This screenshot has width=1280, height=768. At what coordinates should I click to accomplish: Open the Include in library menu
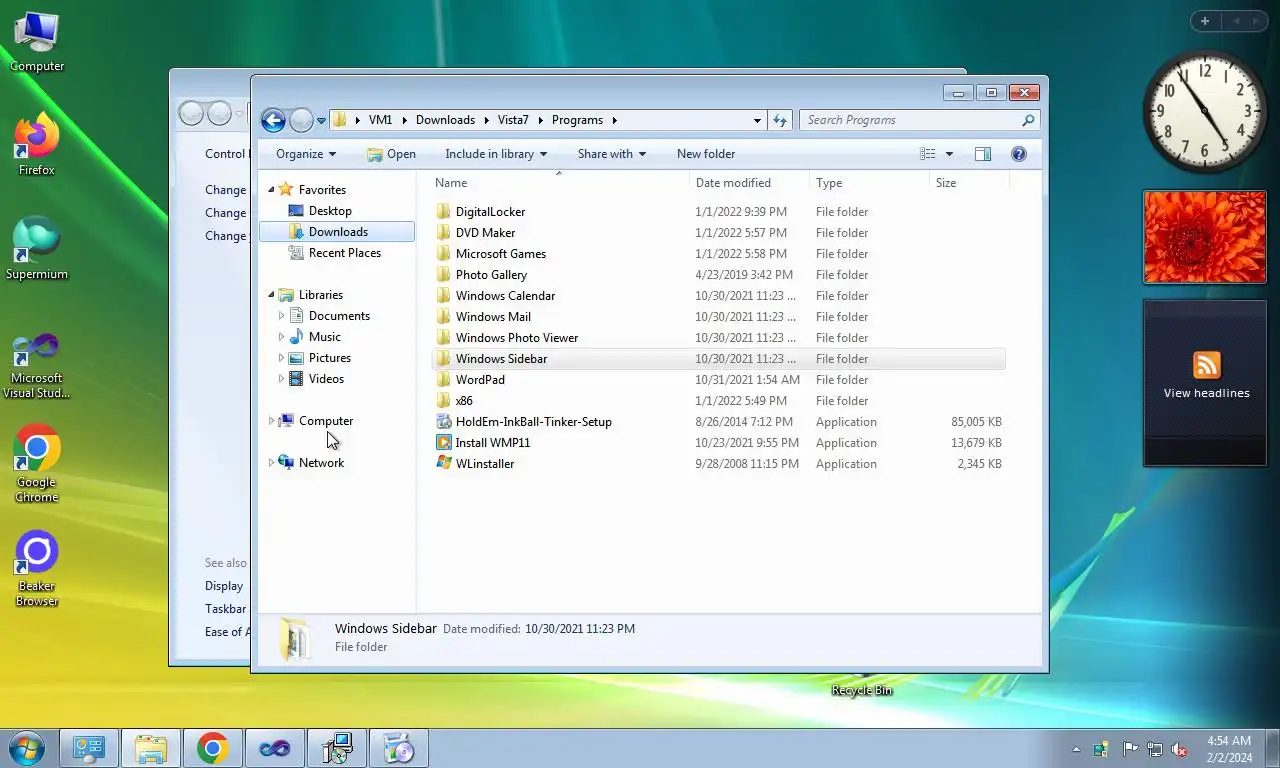tap(496, 154)
